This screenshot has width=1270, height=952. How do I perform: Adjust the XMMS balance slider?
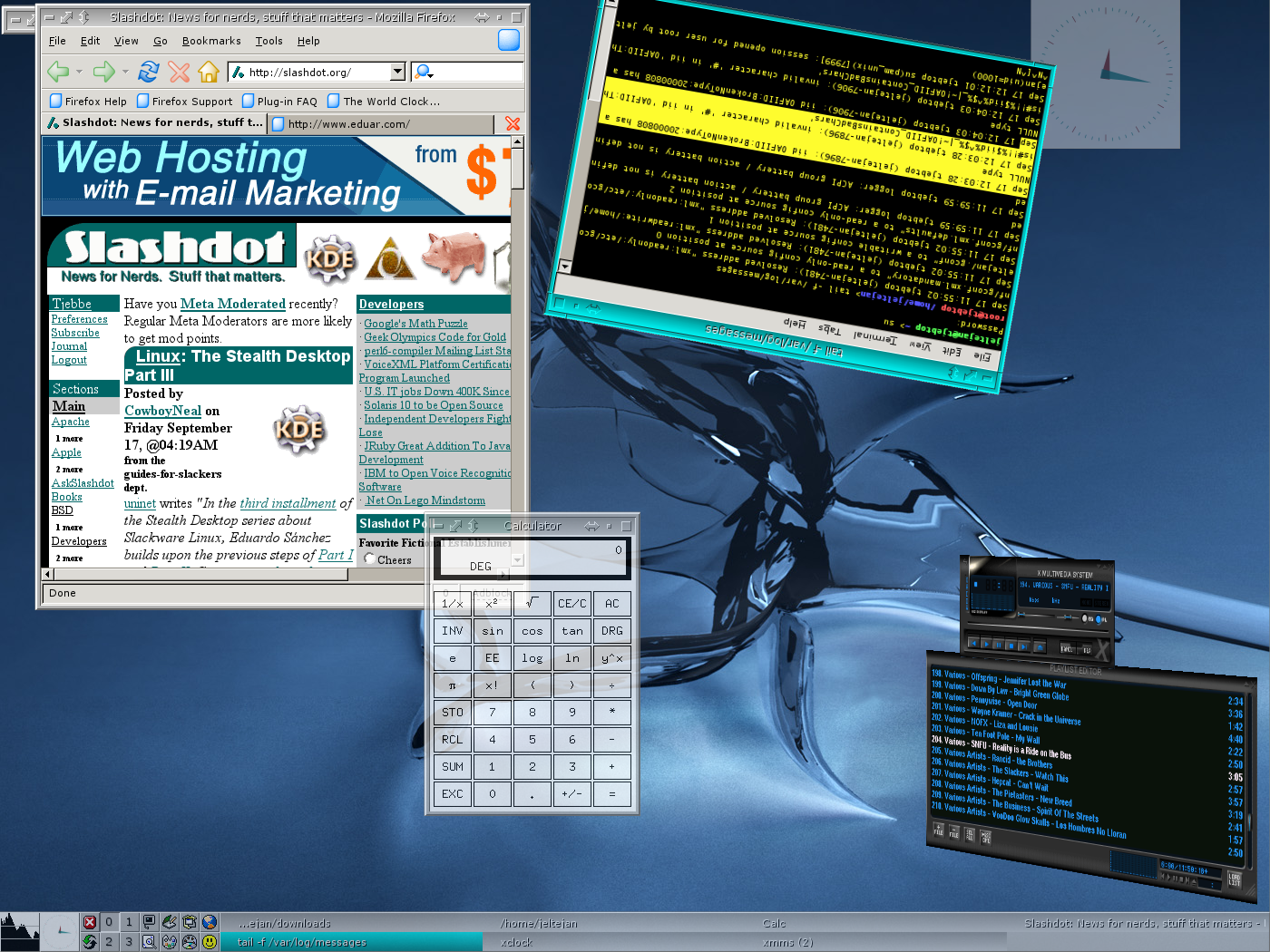(1068, 617)
